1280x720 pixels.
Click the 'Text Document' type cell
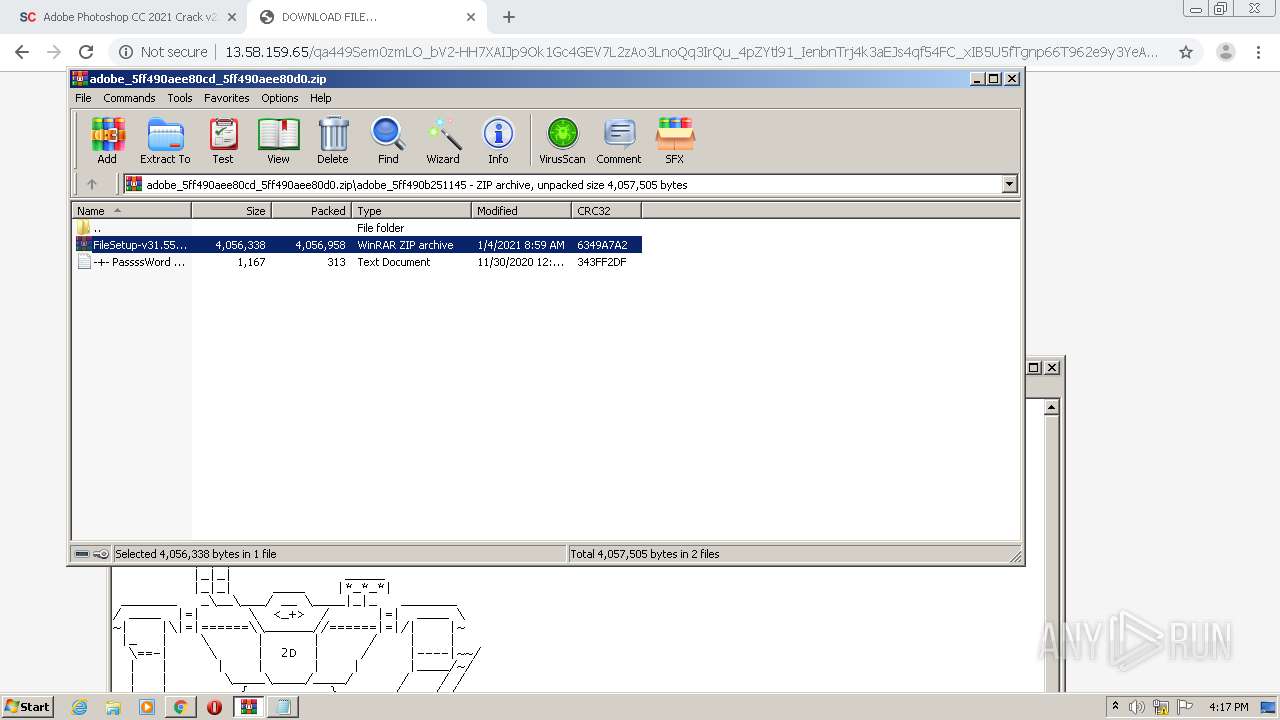pyautogui.click(x=394, y=262)
